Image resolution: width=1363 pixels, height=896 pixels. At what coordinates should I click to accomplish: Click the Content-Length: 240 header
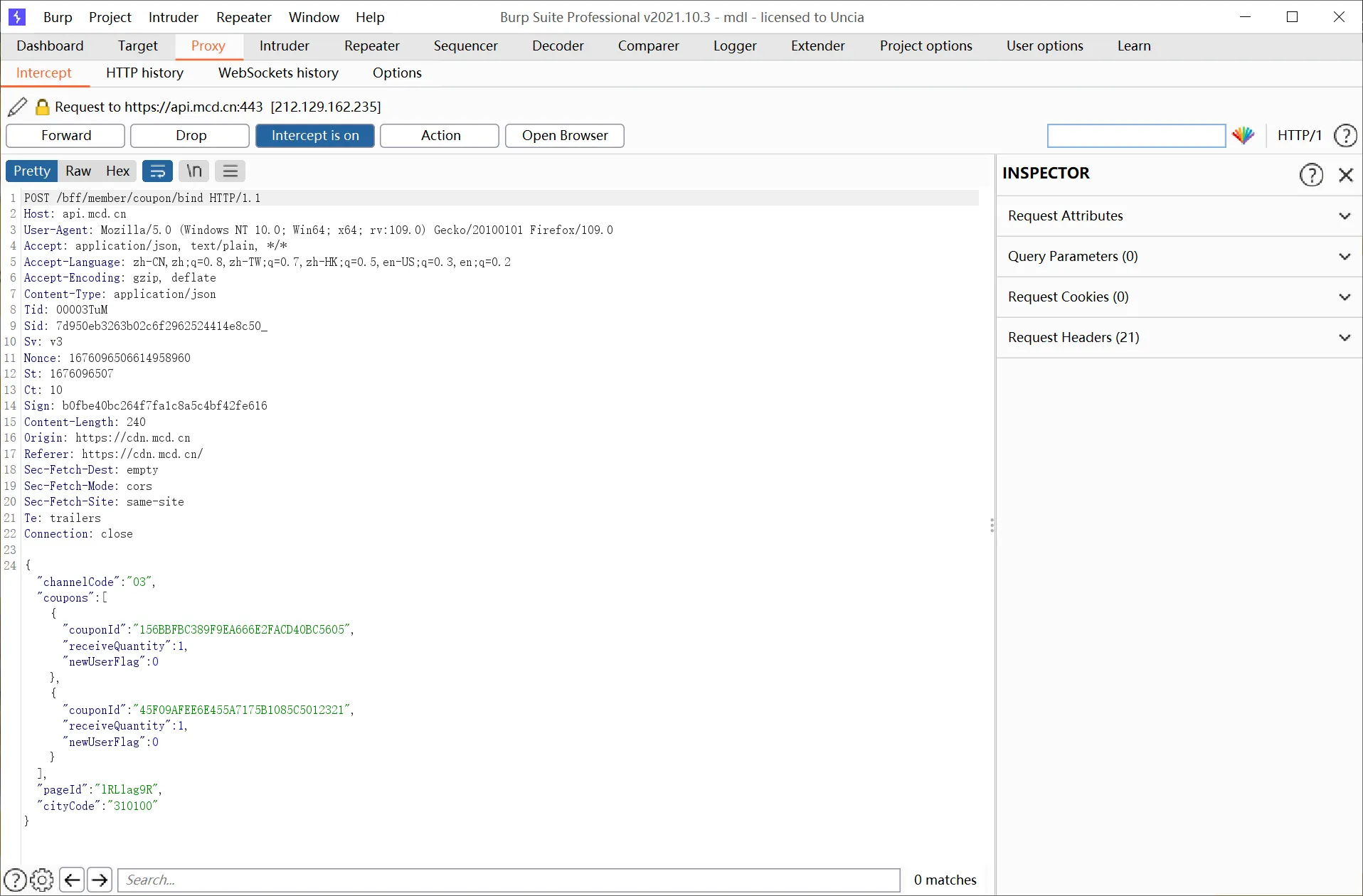(85, 422)
